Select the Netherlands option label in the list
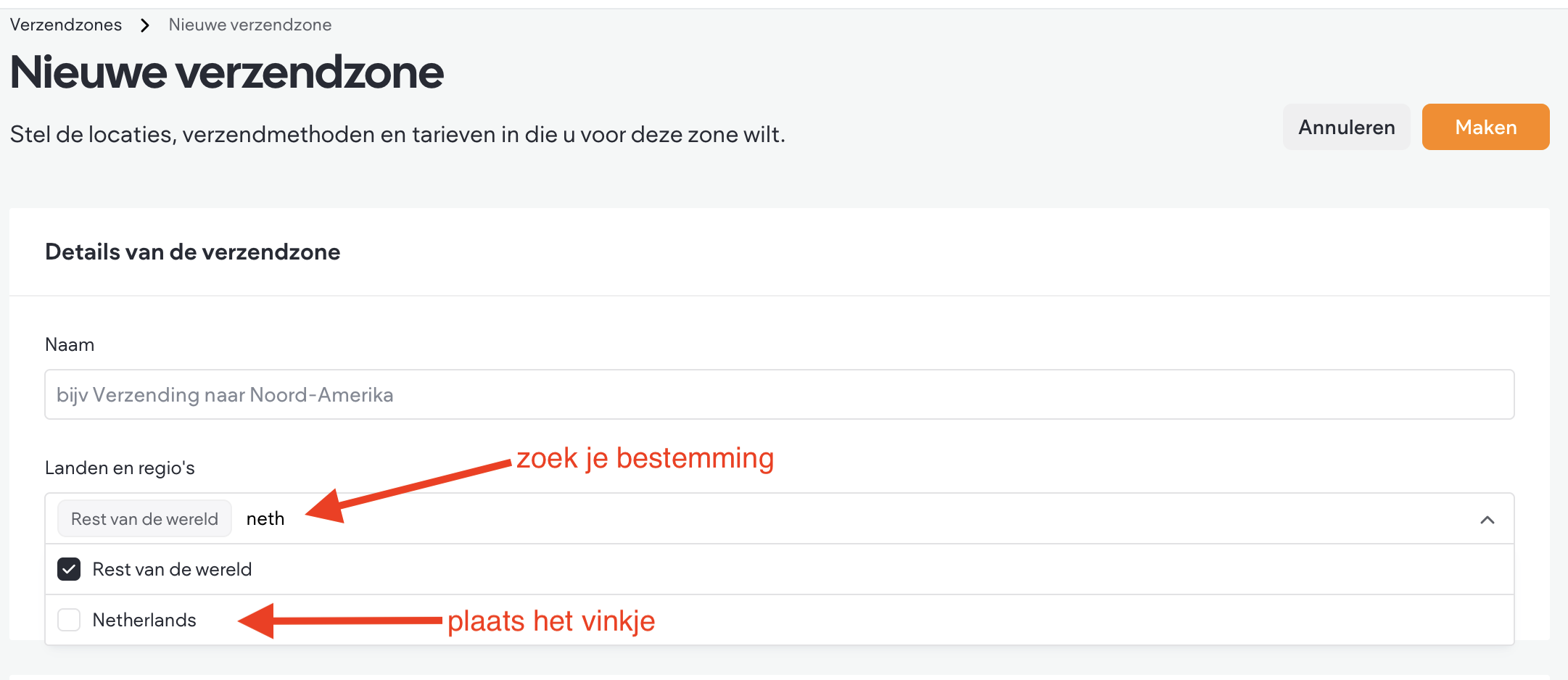Viewport: 1568px width, 680px height. (x=144, y=620)
